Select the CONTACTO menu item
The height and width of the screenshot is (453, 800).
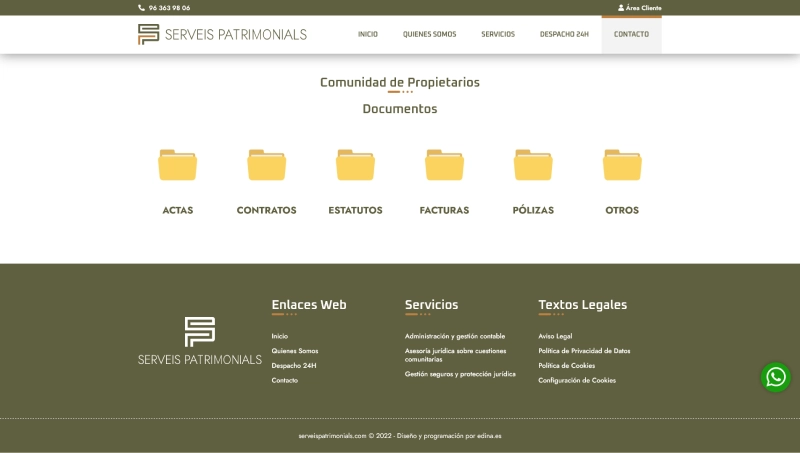(x=632, y=34)
